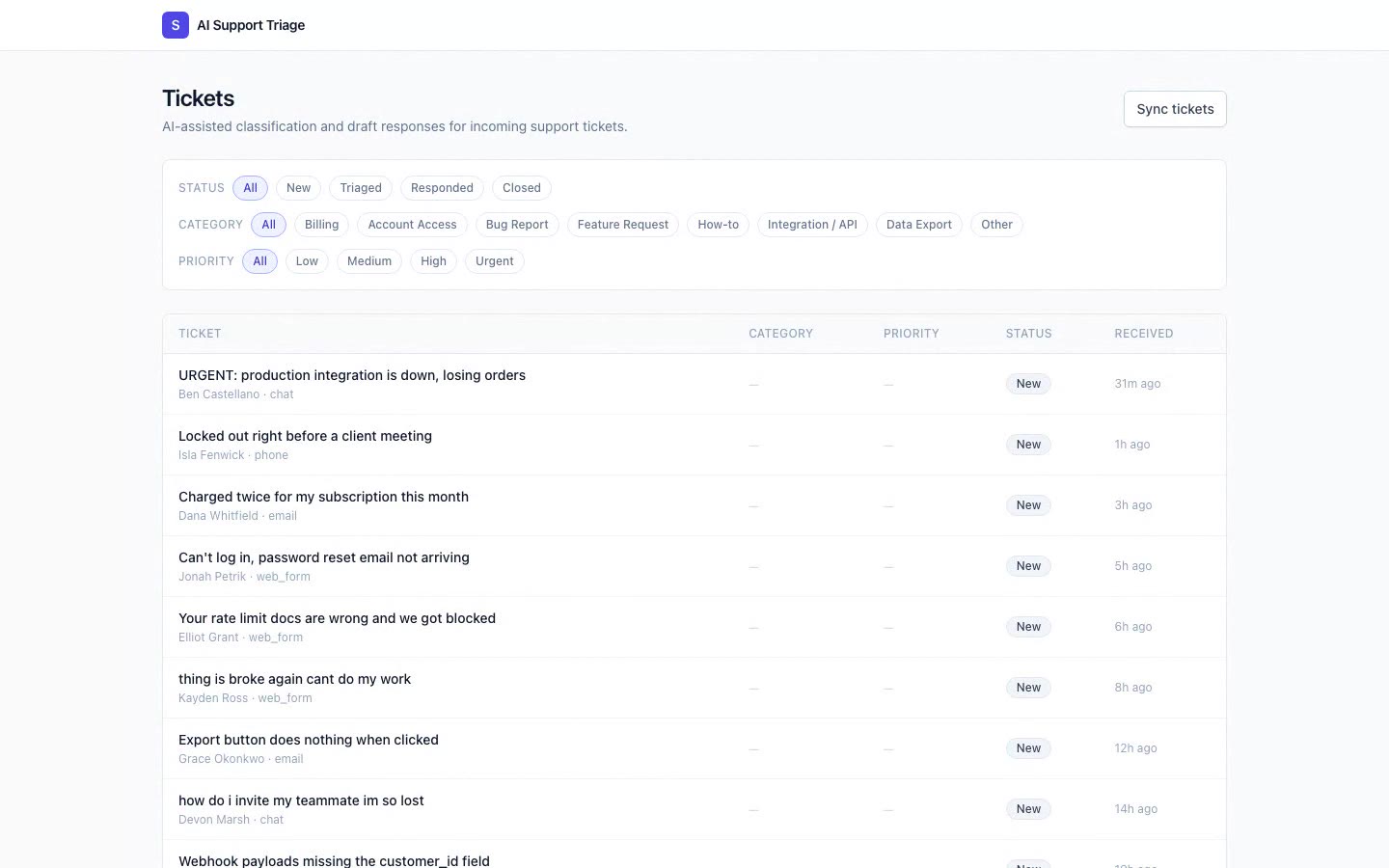The width and height of the screenshot is (1389, 868).
Task: Click the TICKET column header
Action: pos(200,334)
